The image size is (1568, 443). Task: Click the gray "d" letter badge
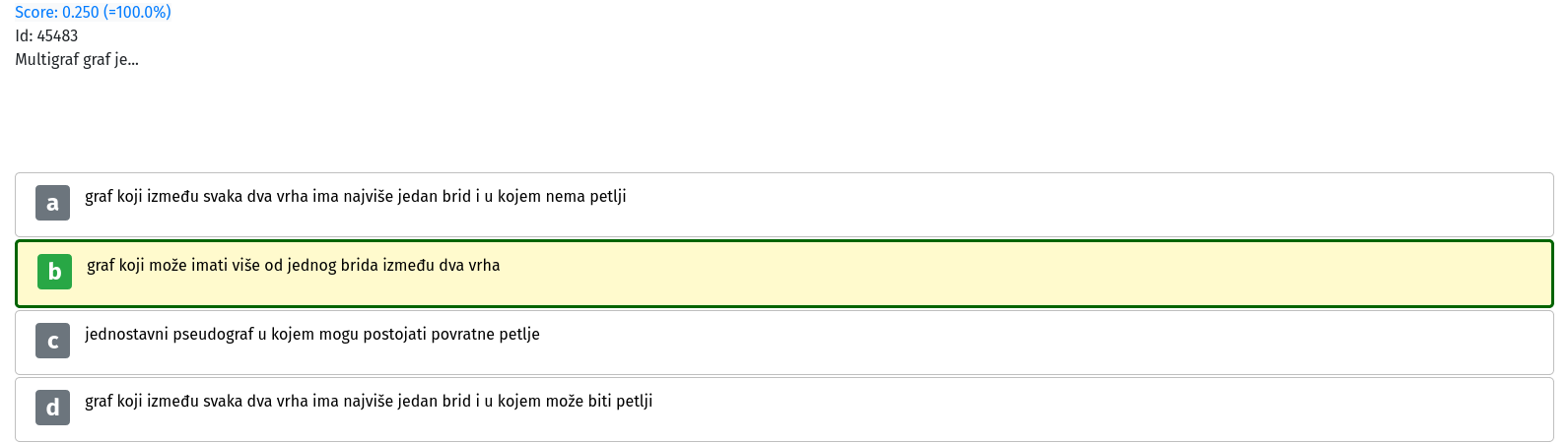(52, 408)
